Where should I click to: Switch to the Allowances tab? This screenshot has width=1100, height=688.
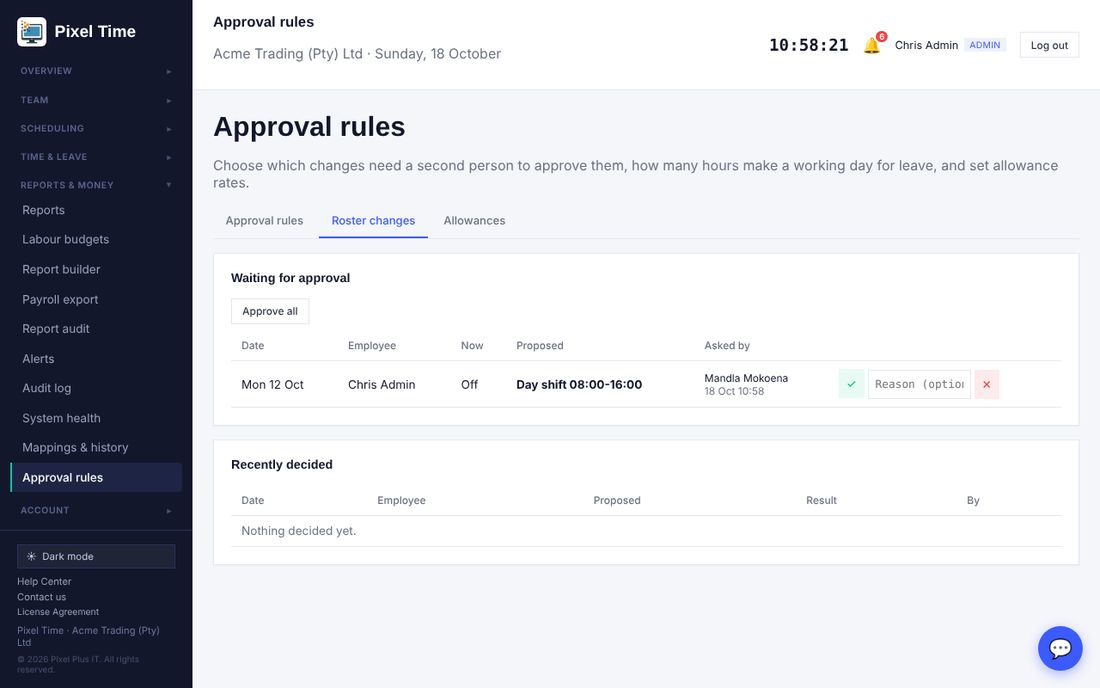474,221
